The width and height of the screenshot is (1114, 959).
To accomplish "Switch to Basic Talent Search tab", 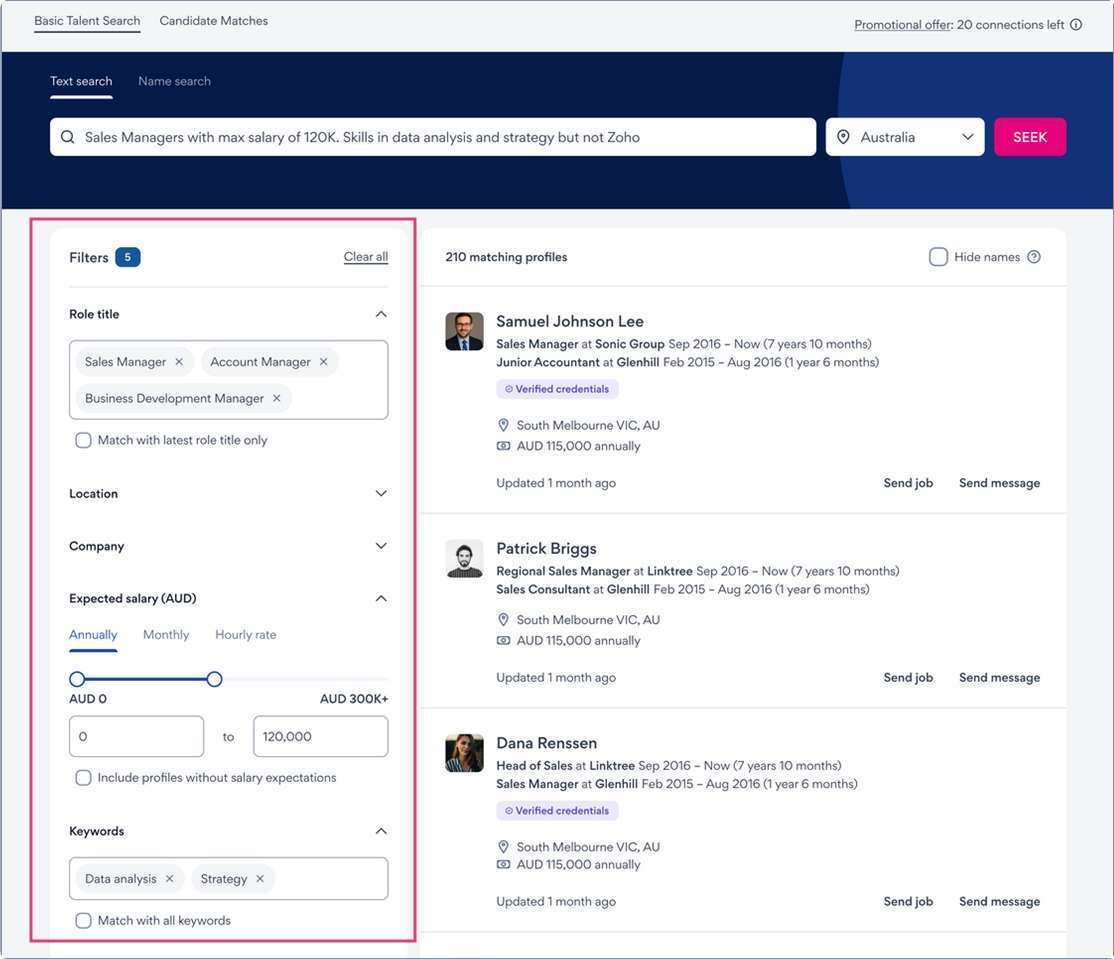I will [87, 21].
